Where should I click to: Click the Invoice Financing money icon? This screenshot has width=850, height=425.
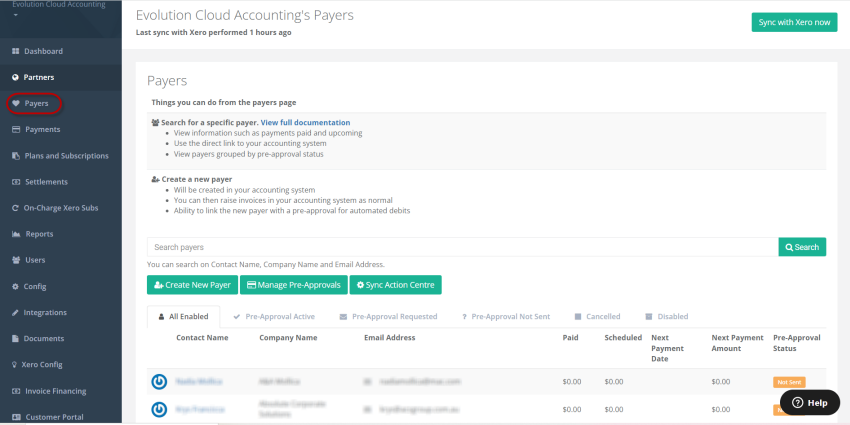pyautogui.click(x=16, y=391)
